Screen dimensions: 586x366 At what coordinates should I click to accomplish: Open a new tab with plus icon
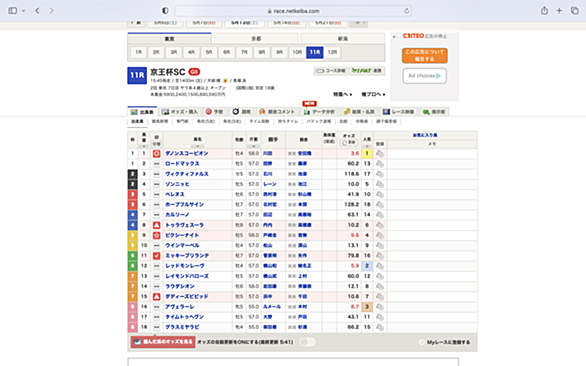559,10
